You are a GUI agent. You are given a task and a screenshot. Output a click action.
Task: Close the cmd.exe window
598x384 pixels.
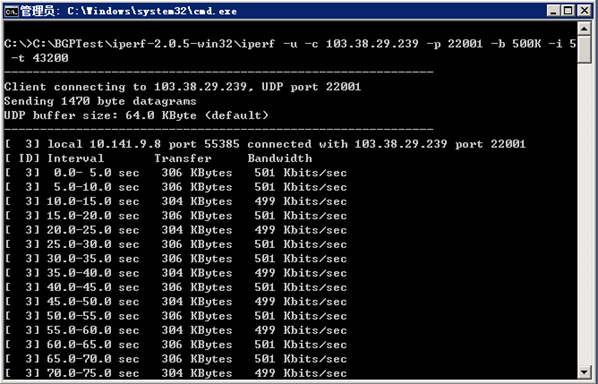pyautogui.click(x=584, y=11)
